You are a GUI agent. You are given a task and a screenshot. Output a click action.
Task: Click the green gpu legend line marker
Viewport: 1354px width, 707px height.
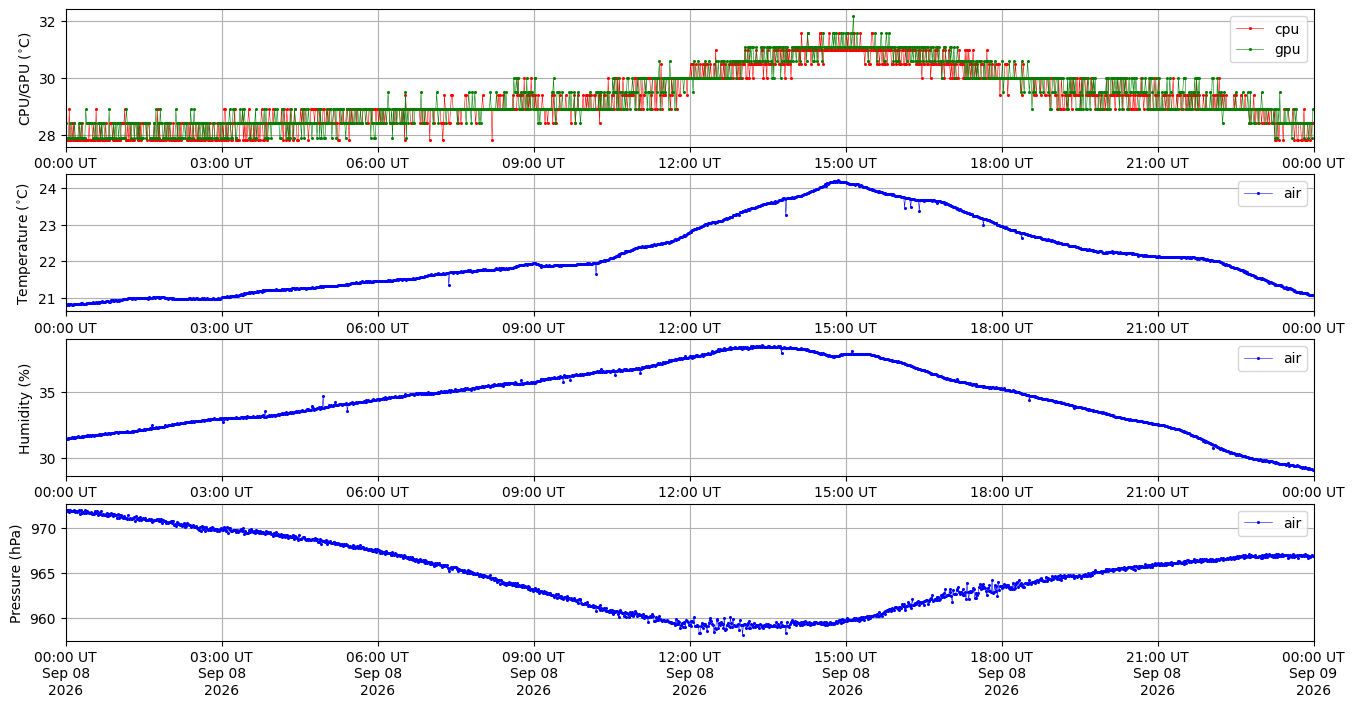[1251, 49]
